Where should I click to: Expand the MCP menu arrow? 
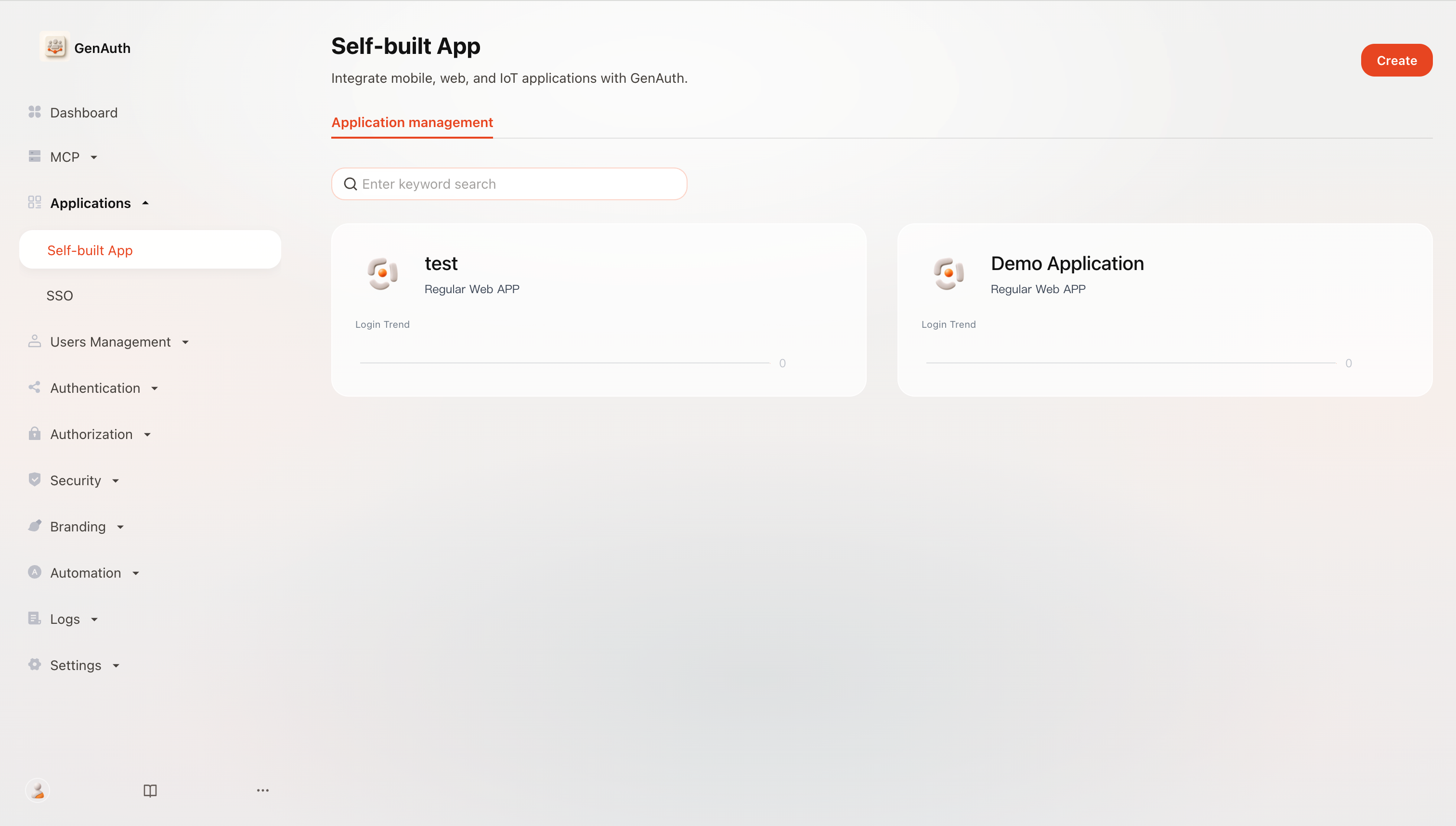(94, 157)
